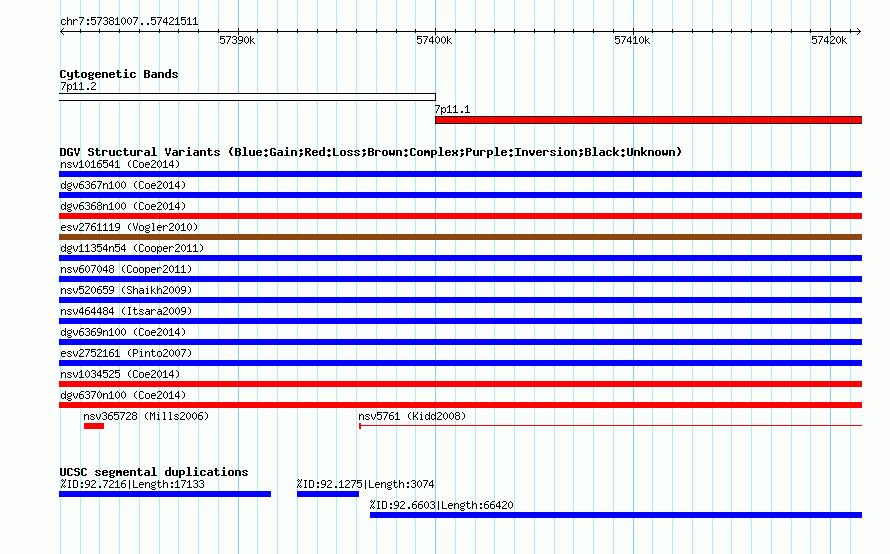This screenshot has width=890, height=554.
Task: Click the esv2761119 (Vogler2010) variant label
Action: pyautogui.click(x=129, y=227)
